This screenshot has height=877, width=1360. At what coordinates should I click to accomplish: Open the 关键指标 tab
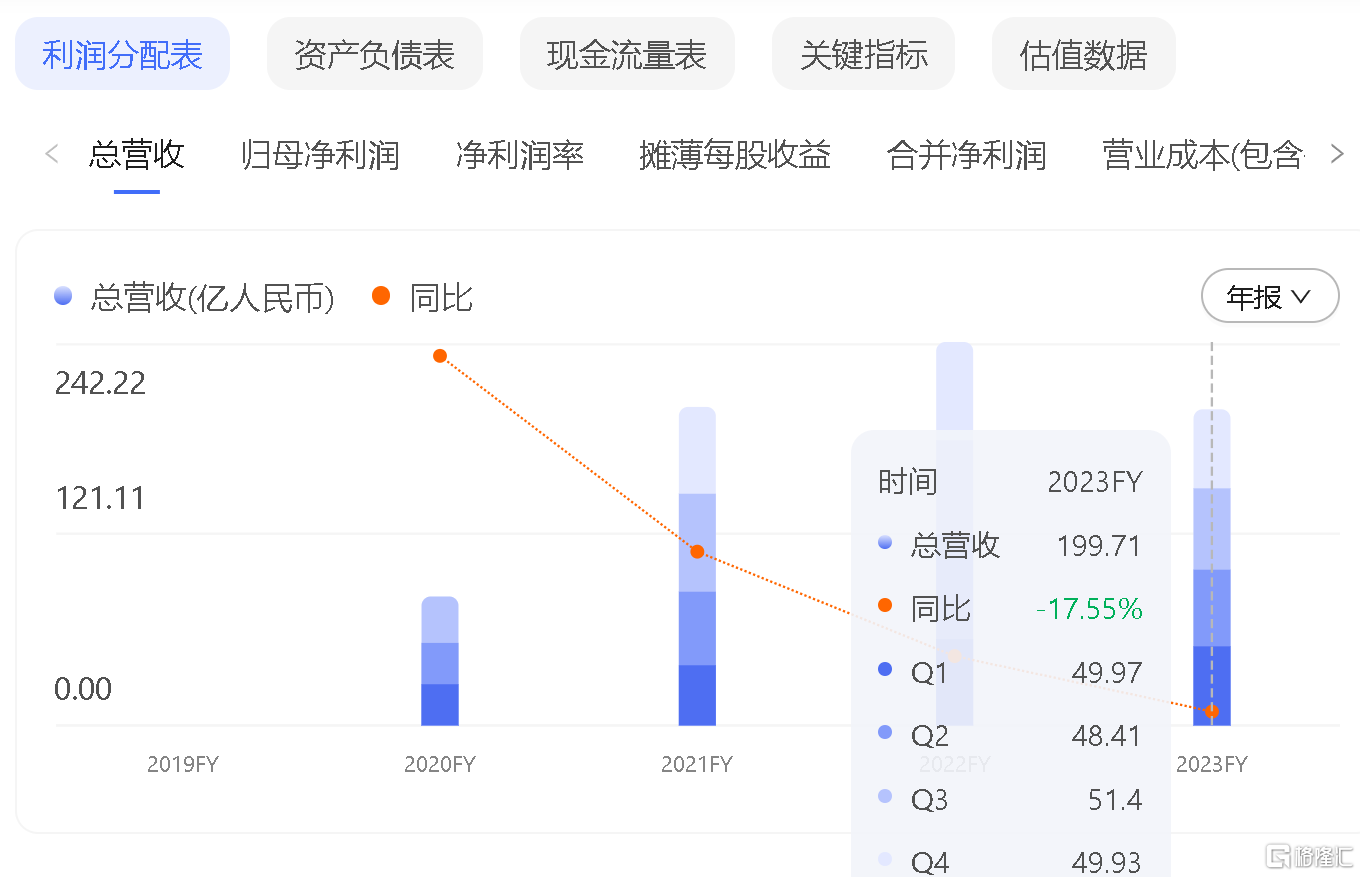pyautogui.click(x=863, y=54)
